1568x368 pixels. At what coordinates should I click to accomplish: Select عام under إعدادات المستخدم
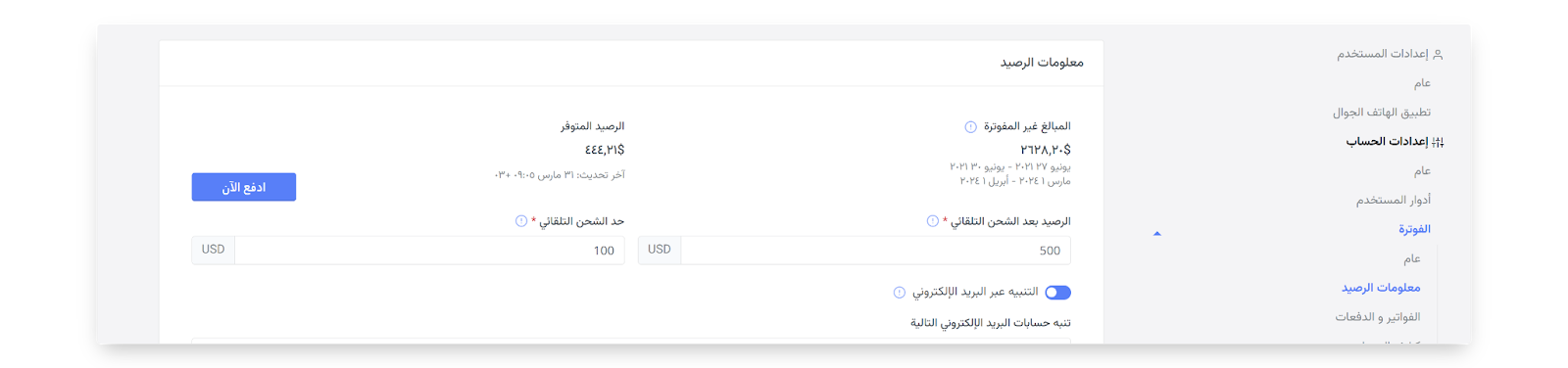tap(1422, 83)
